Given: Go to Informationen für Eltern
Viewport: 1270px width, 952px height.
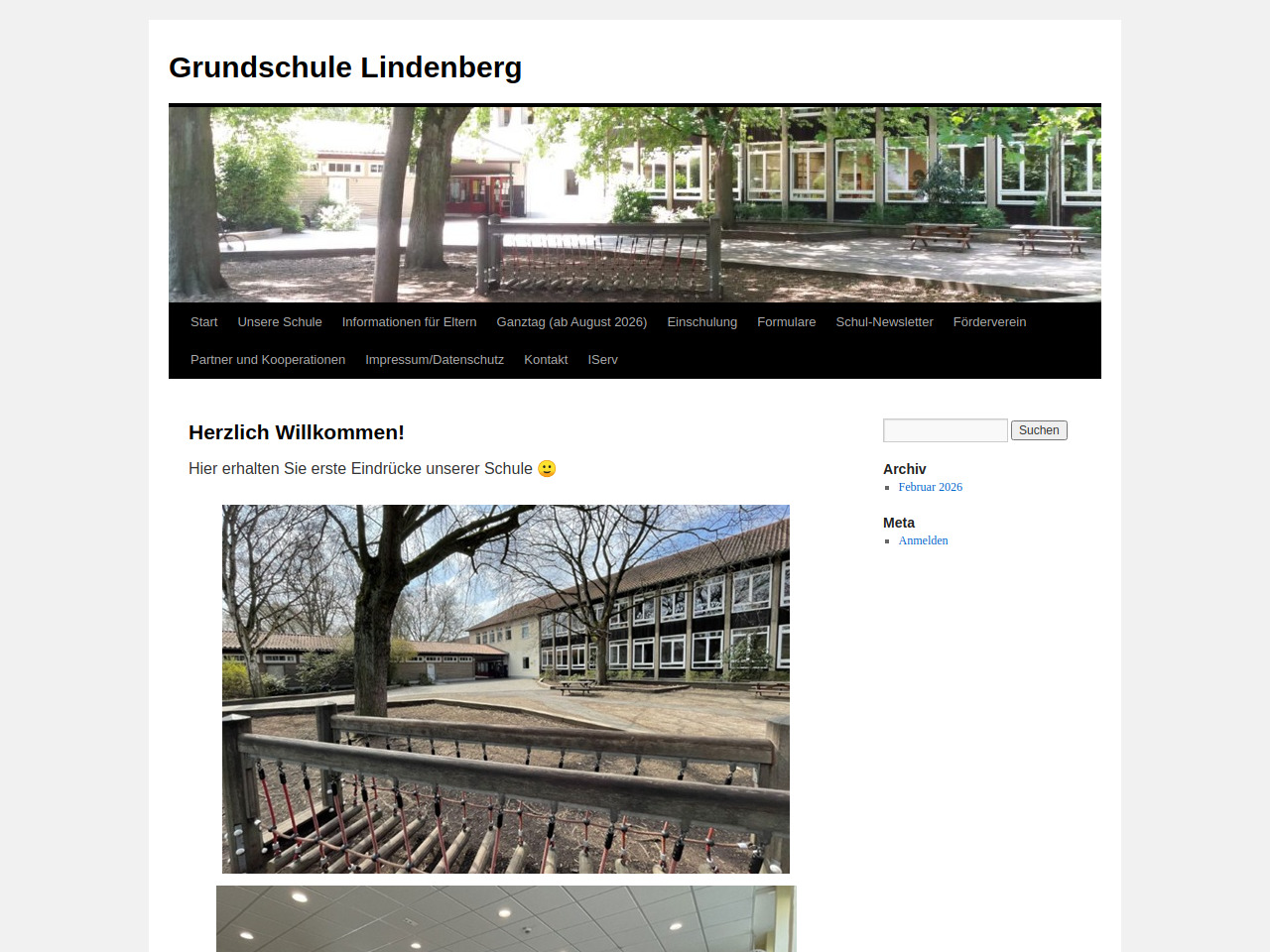Looking at the screenshot, I should pyautogui.click(x=409, y=322).
